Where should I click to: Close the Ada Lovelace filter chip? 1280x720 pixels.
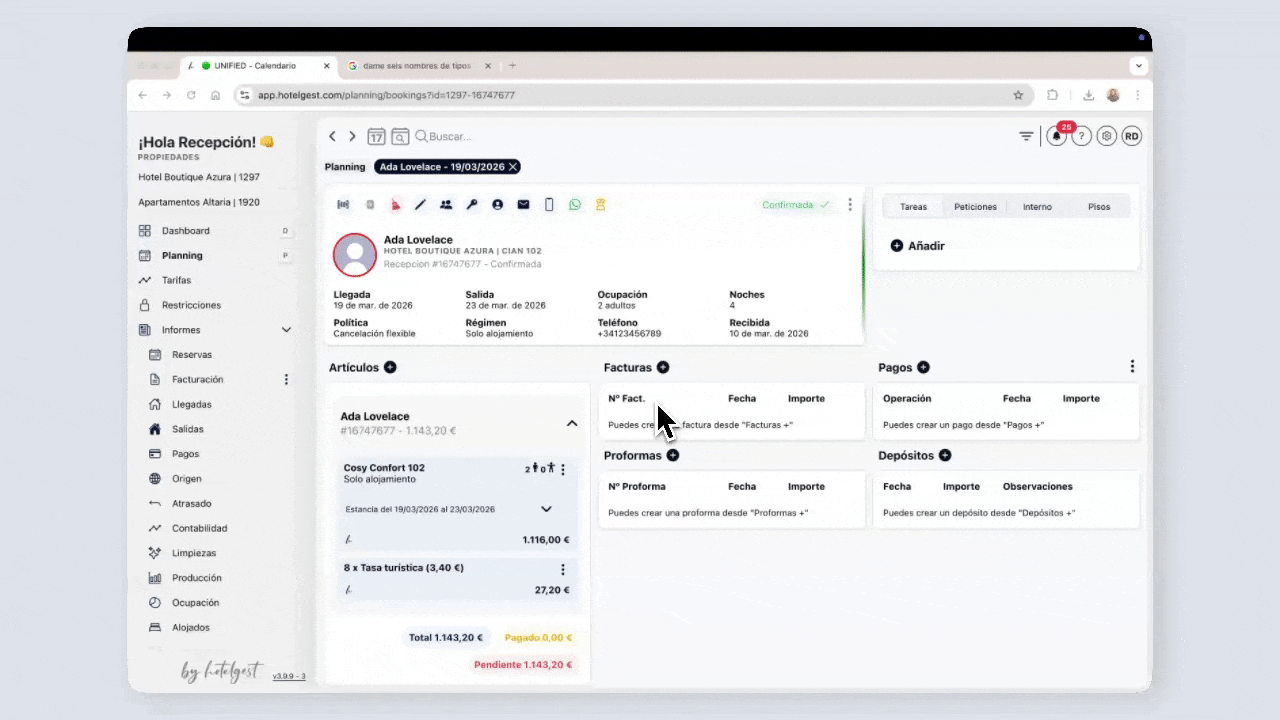(513, 167)
